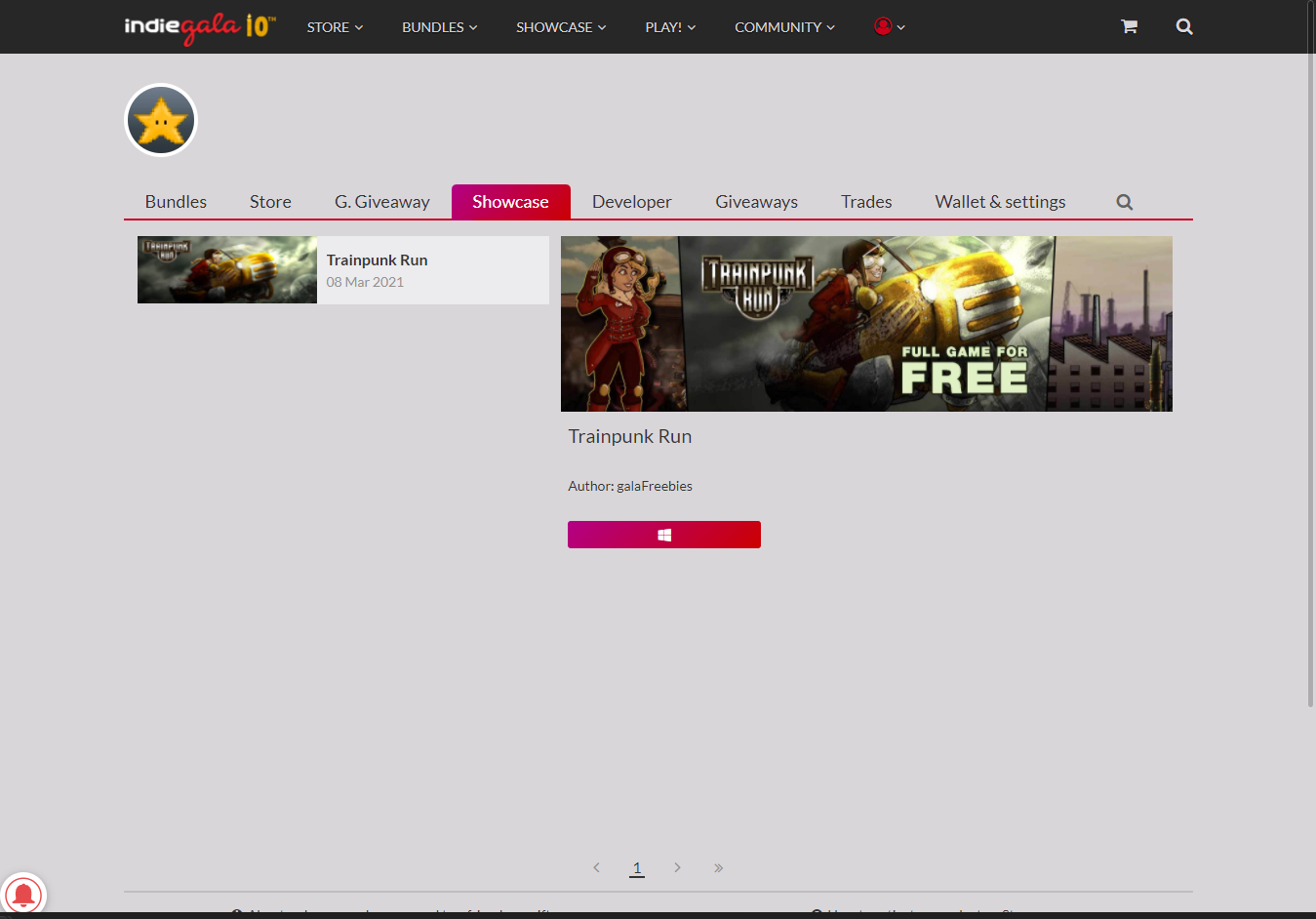Select Trainpunk Run title in the list
1316x919 pixels.
tap(377, 260)
